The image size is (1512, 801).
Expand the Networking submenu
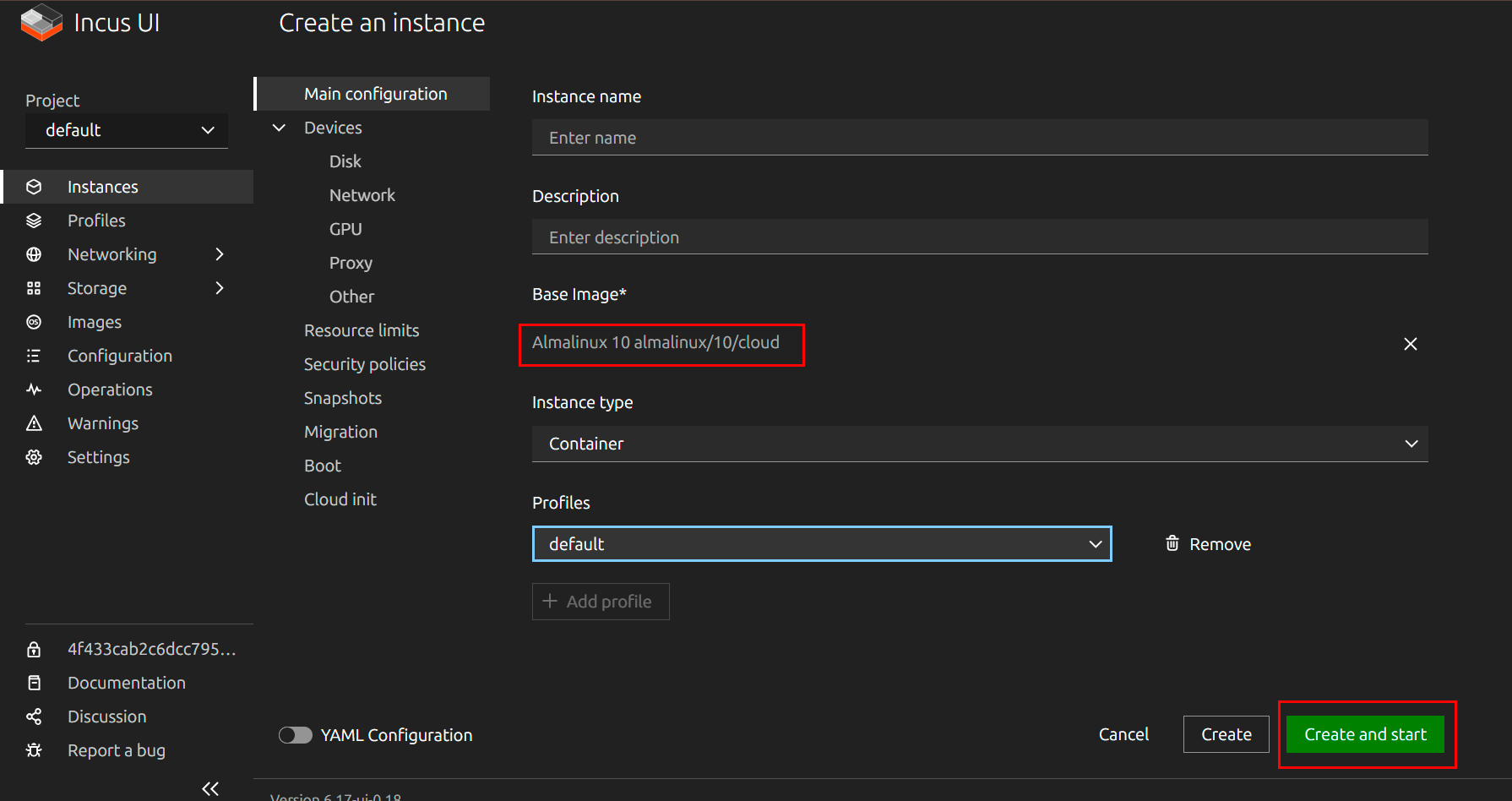[x=220, y=254]
